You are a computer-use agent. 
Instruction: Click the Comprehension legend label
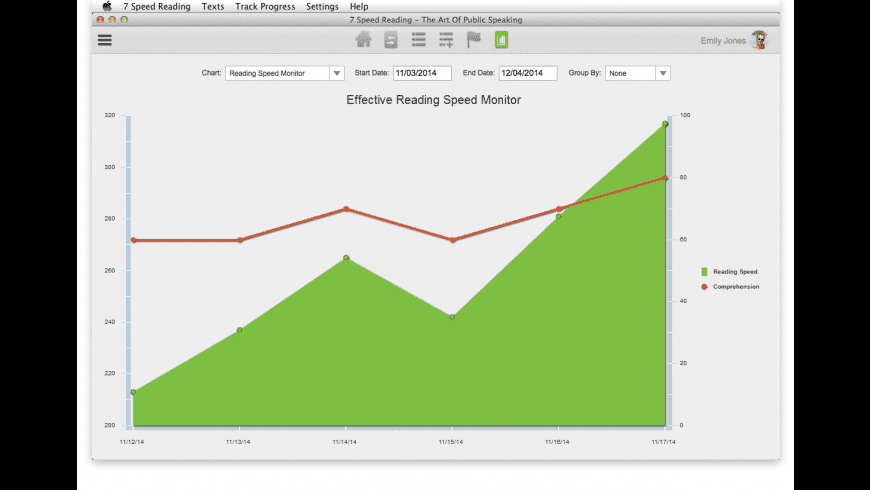[x=736, y=287]
